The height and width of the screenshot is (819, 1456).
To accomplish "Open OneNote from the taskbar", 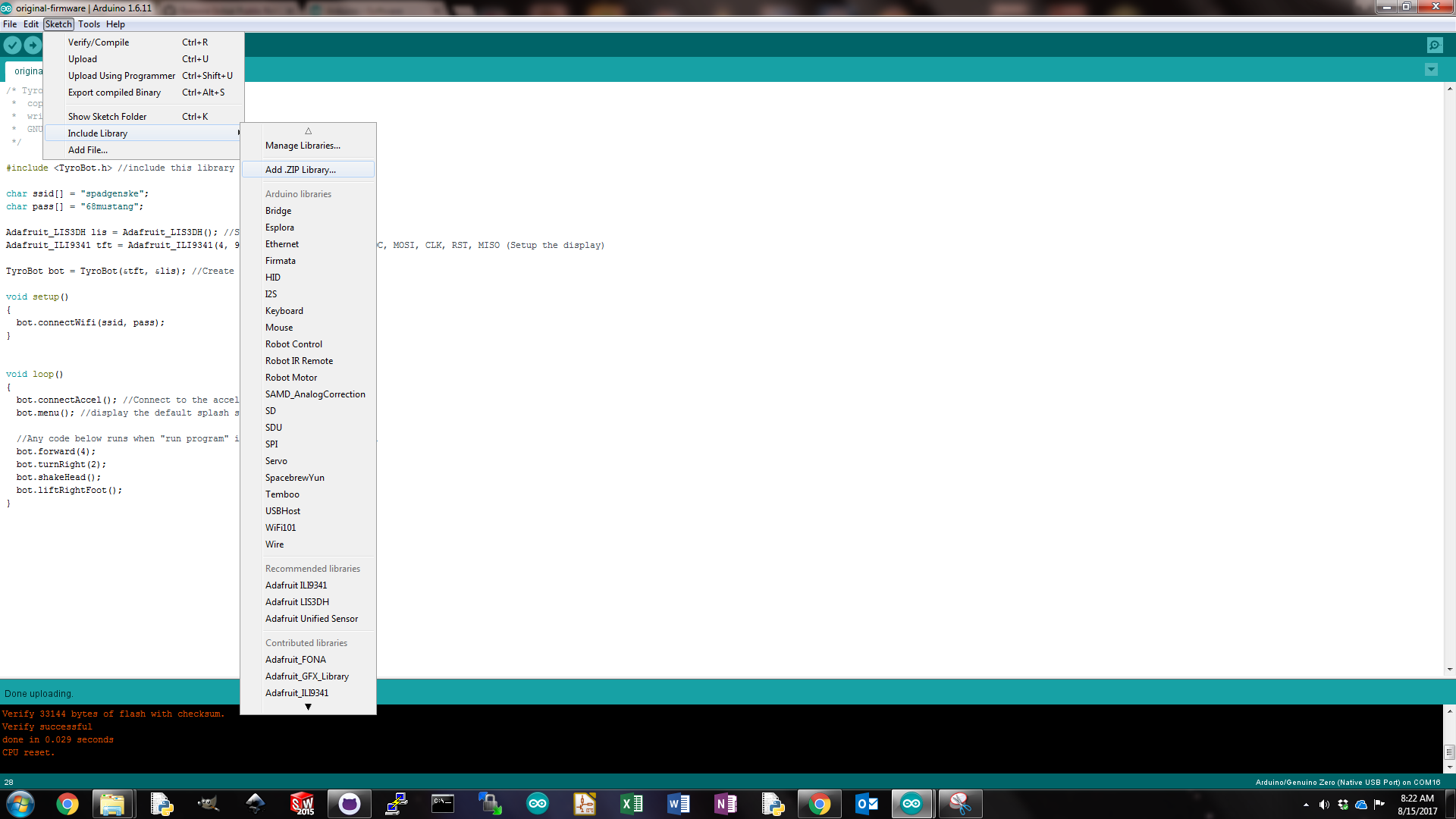I will click(x=725, y=804).
